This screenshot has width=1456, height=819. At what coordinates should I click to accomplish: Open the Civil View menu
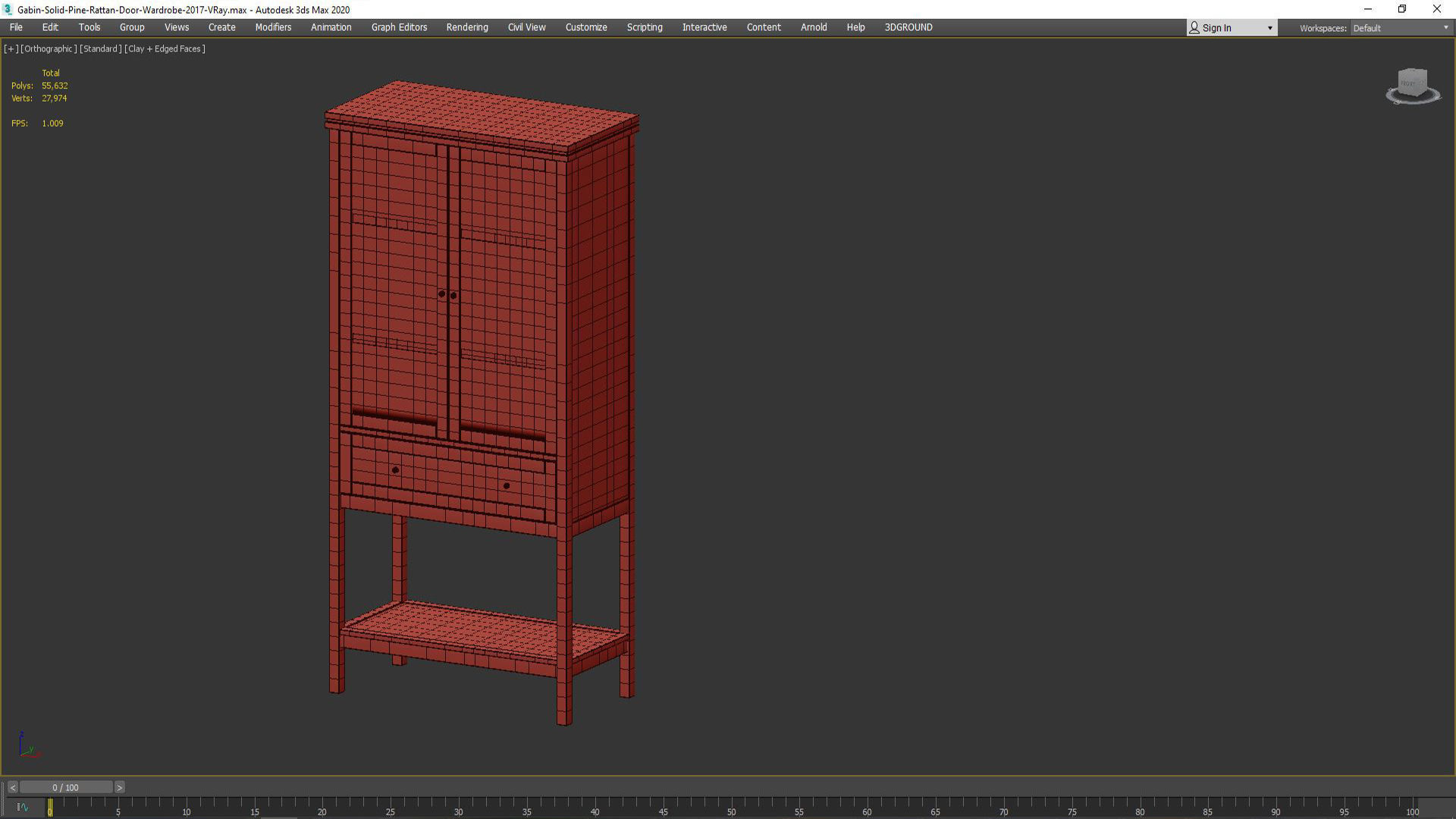526,27
